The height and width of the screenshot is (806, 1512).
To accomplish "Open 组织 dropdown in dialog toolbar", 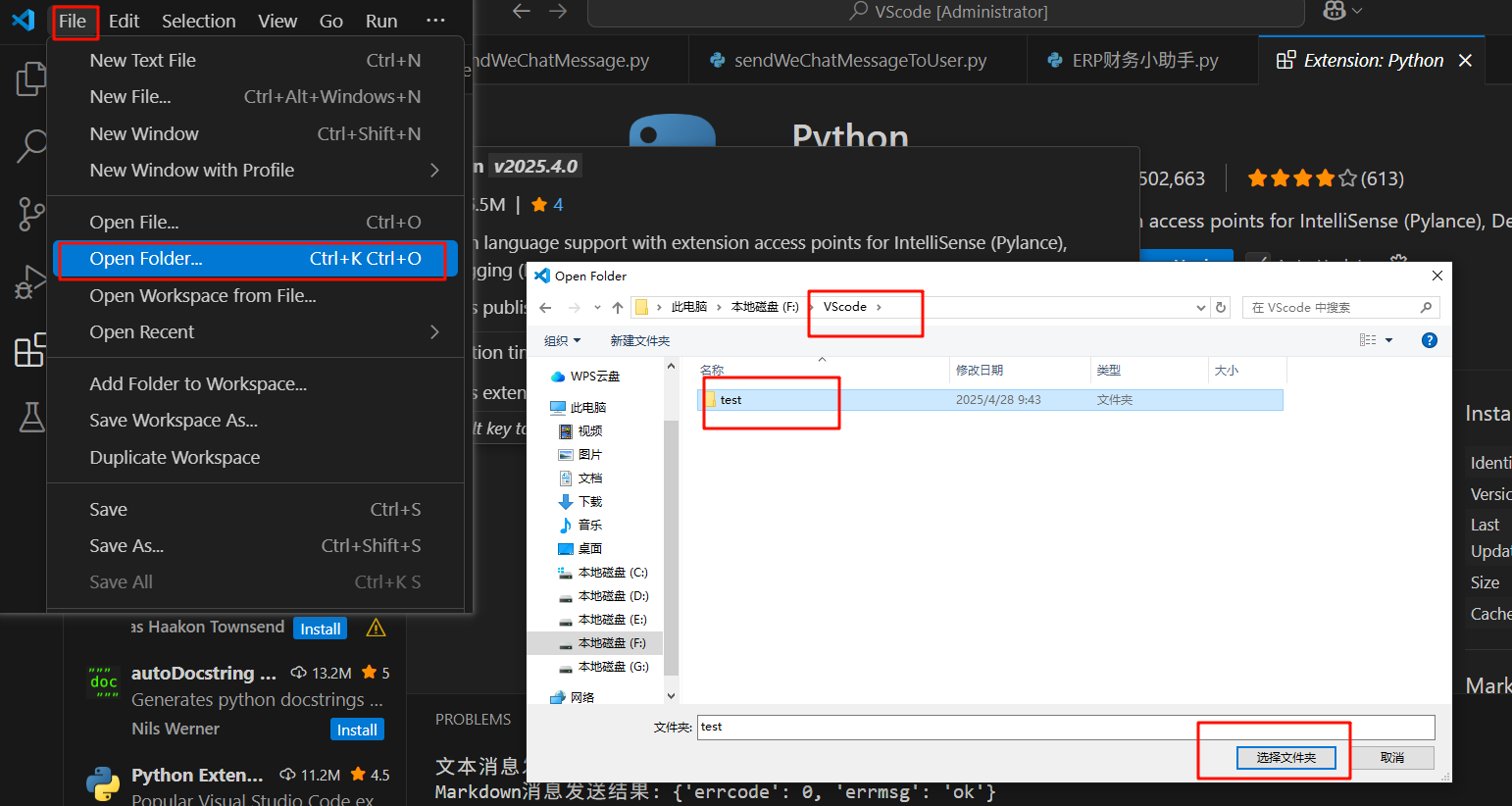I will [x=562, y=340].
